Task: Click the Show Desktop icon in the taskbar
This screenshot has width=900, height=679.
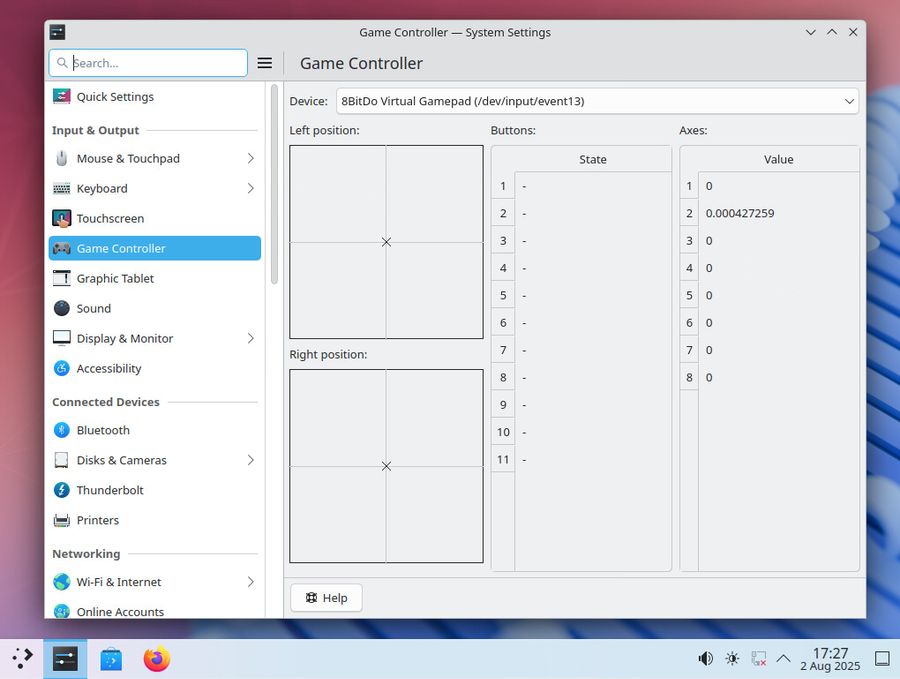Action: [x=882, y=658]
